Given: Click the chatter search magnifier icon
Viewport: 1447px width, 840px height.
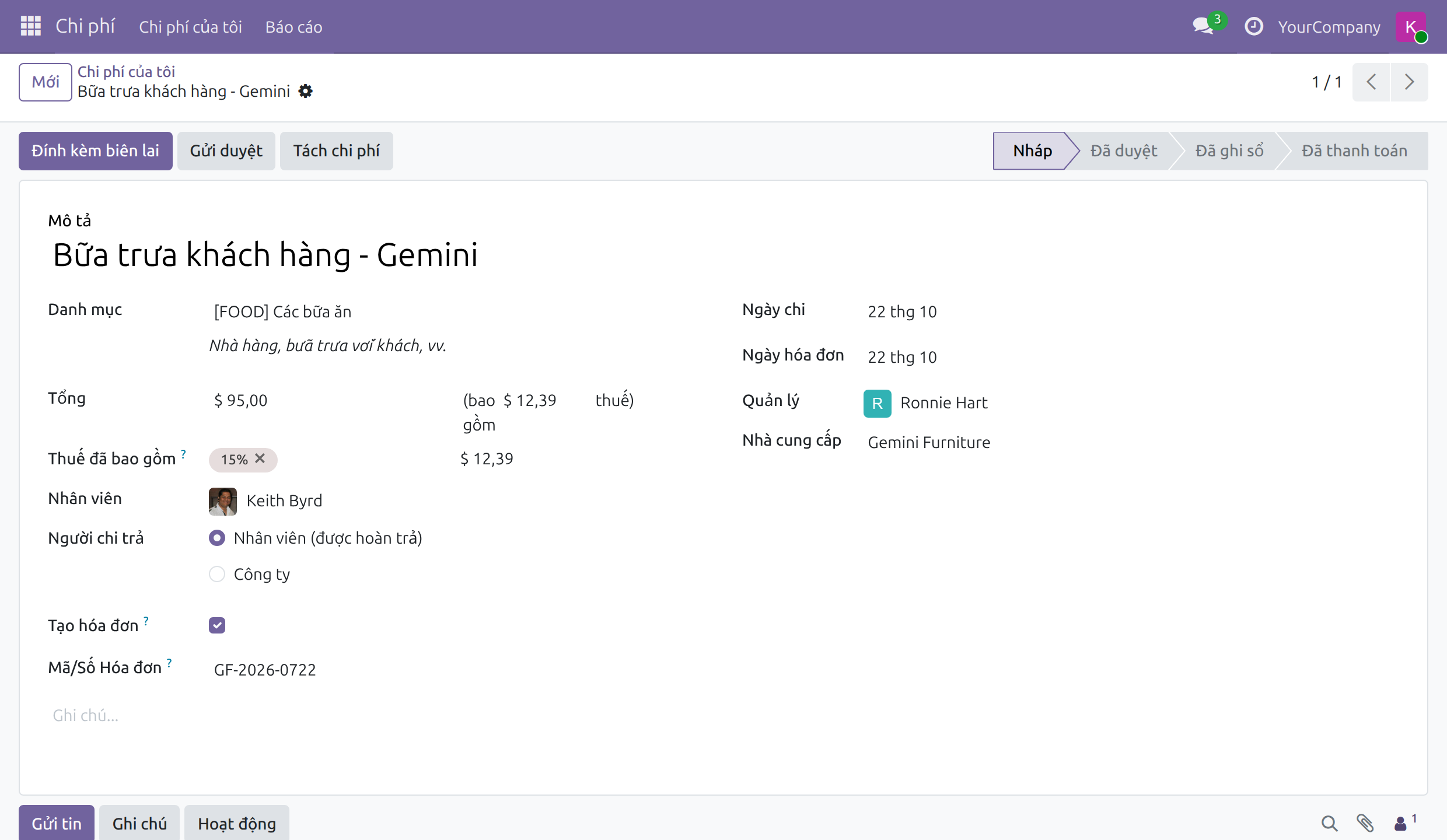Looking at the screenshot, I should 1329,823.
